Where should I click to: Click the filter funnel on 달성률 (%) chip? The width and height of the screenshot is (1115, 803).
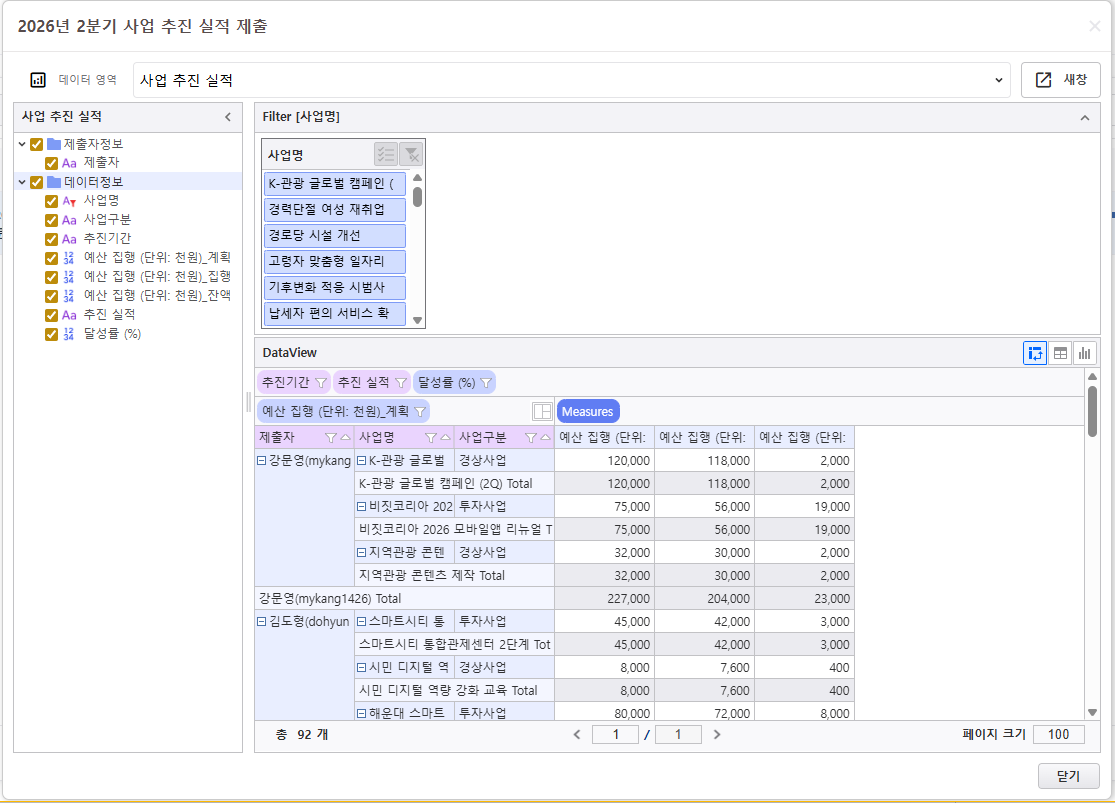pos(486,383)
